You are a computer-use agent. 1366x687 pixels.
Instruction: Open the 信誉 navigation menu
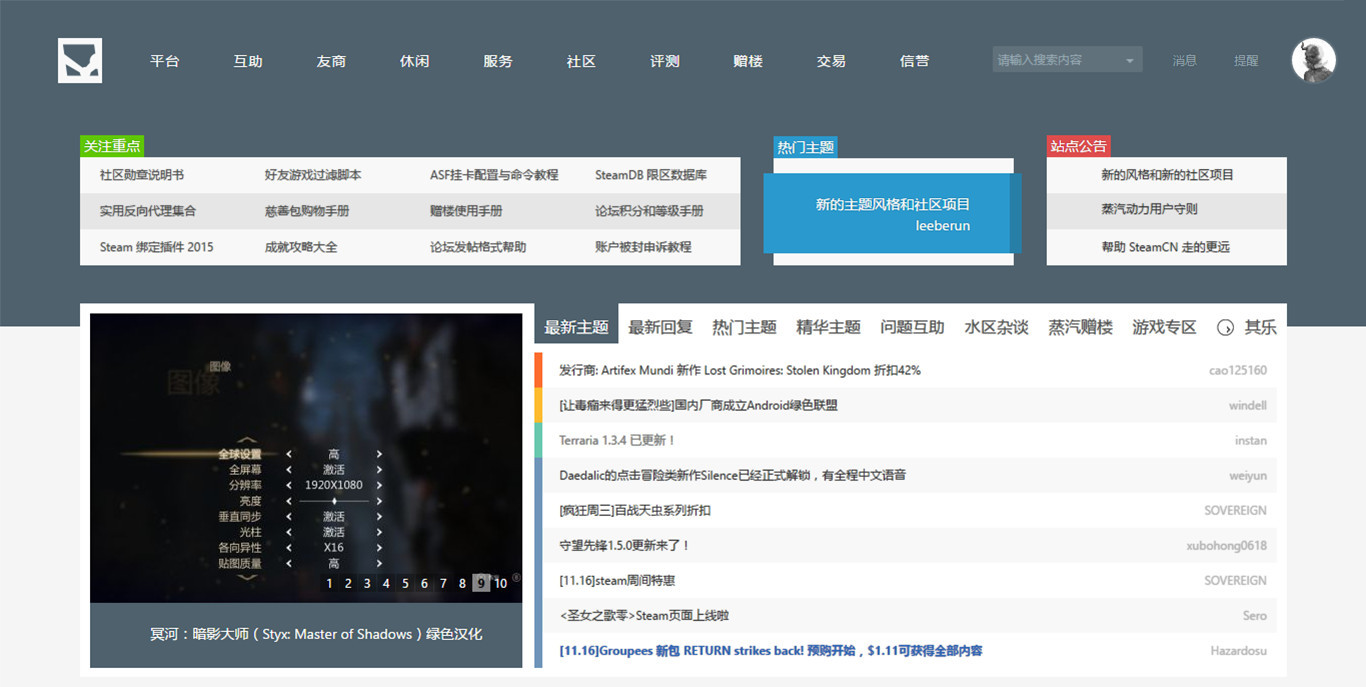coord(915,61)
